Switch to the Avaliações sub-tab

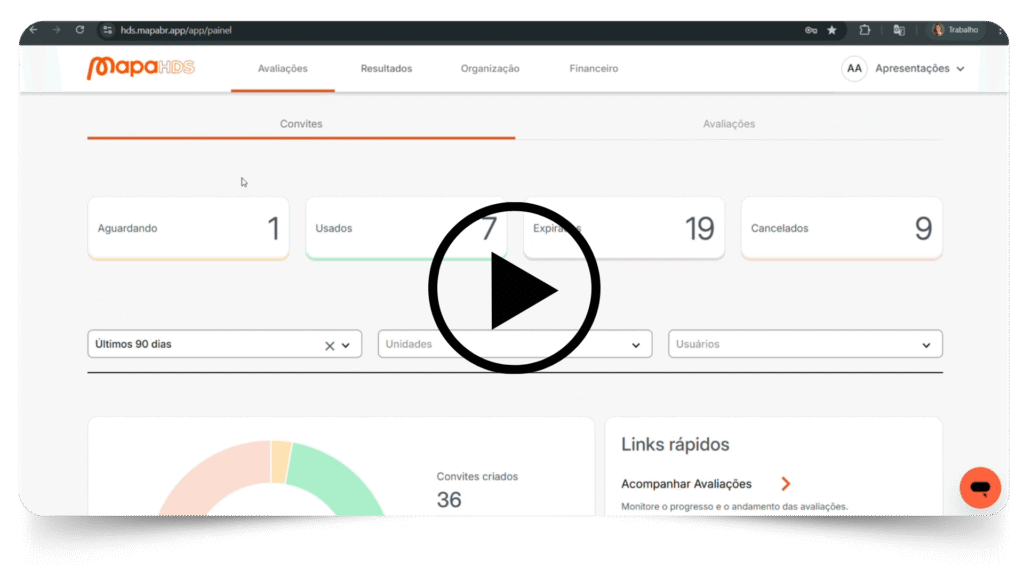pyautogui.click(x=729, y=124)
